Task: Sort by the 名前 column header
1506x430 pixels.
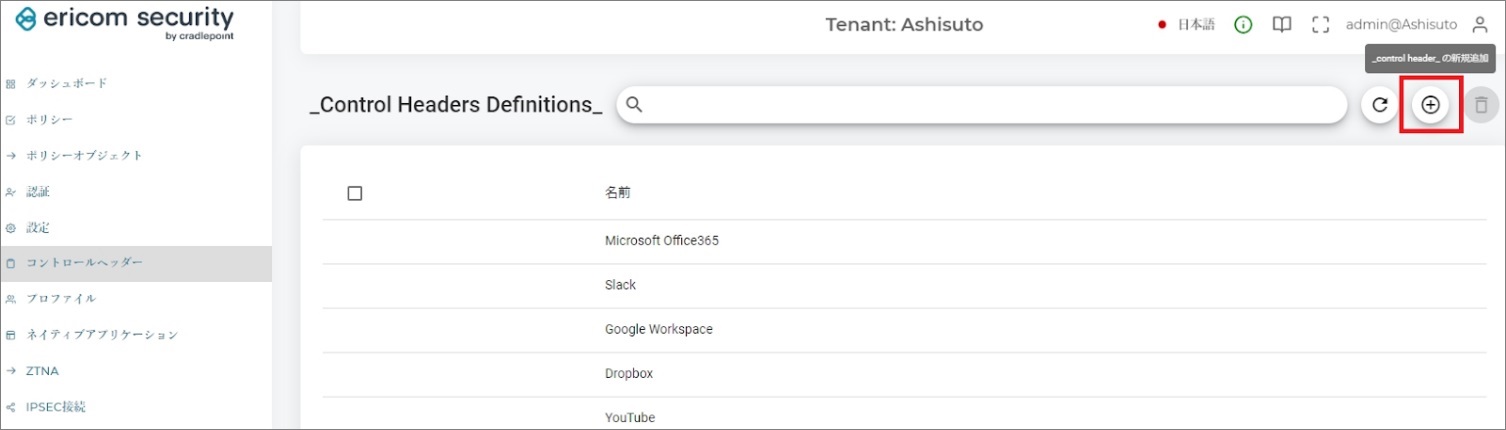Action: coord(617,193)
